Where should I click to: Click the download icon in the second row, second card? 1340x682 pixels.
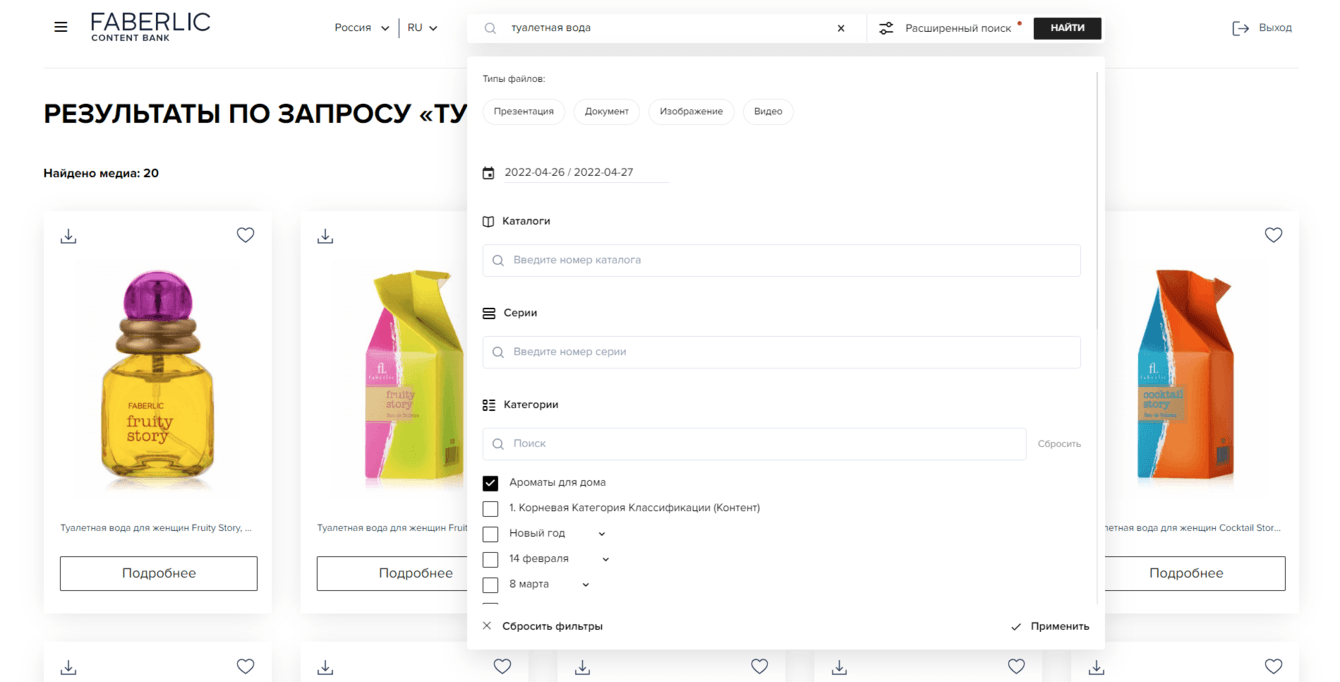pos(325,667)
